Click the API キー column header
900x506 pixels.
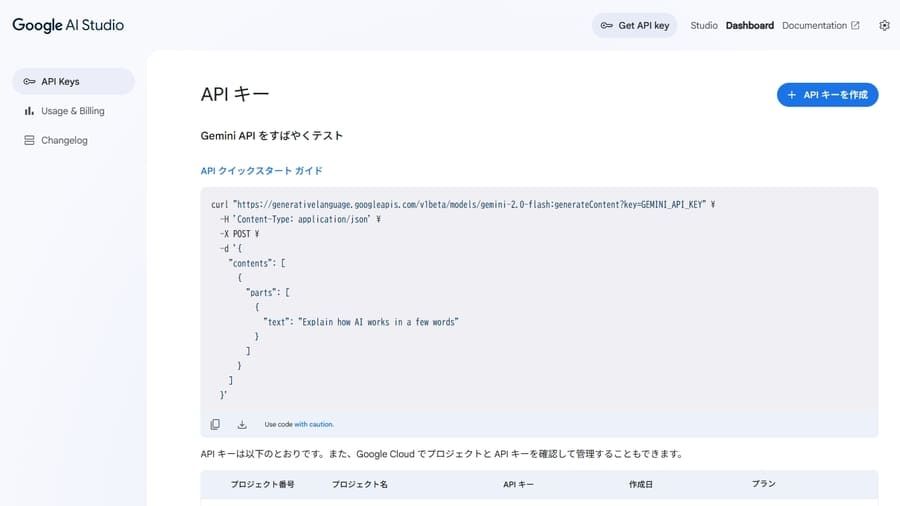point(518,484)
